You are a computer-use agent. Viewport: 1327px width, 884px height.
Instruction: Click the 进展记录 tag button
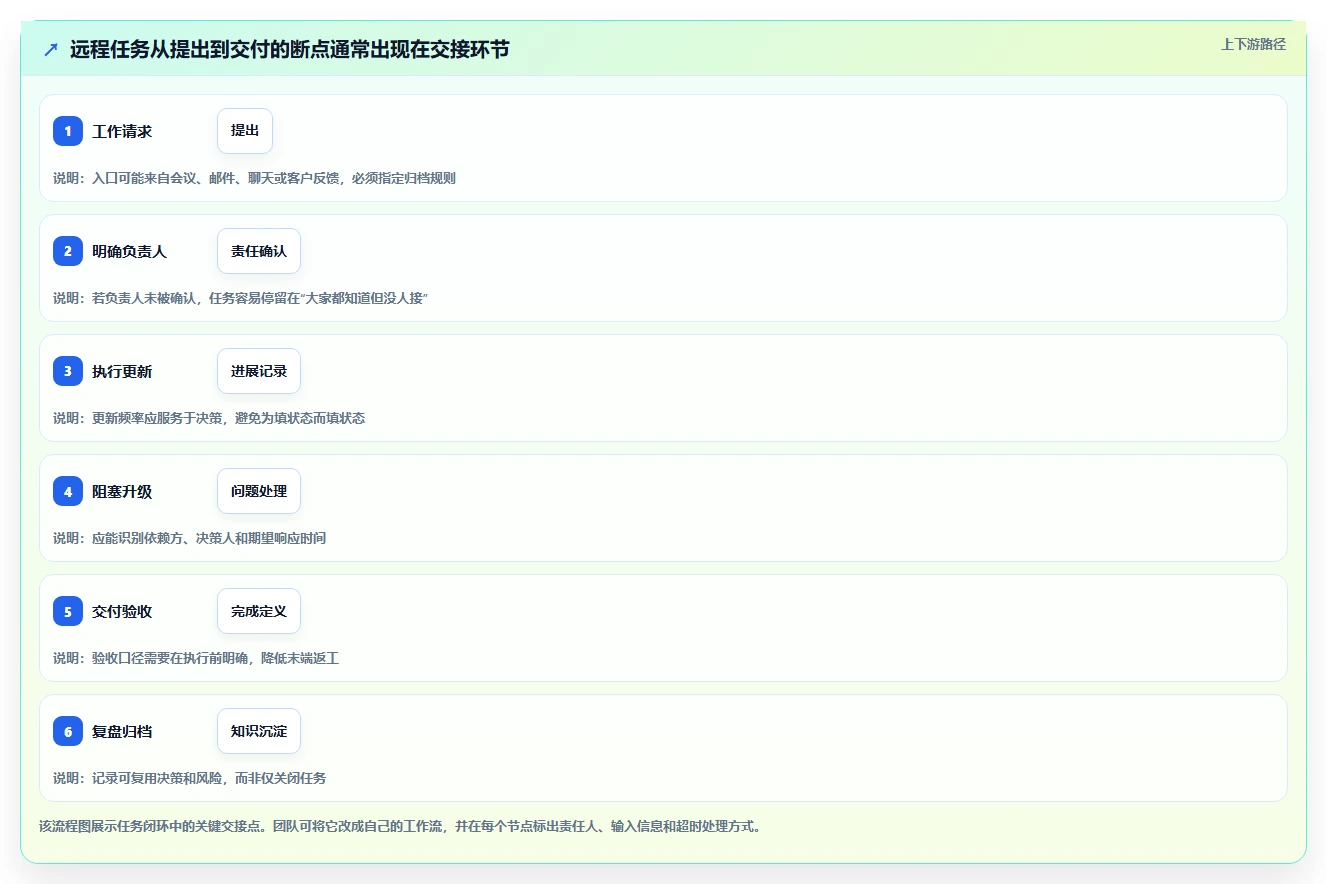click(x=259, y=371)
